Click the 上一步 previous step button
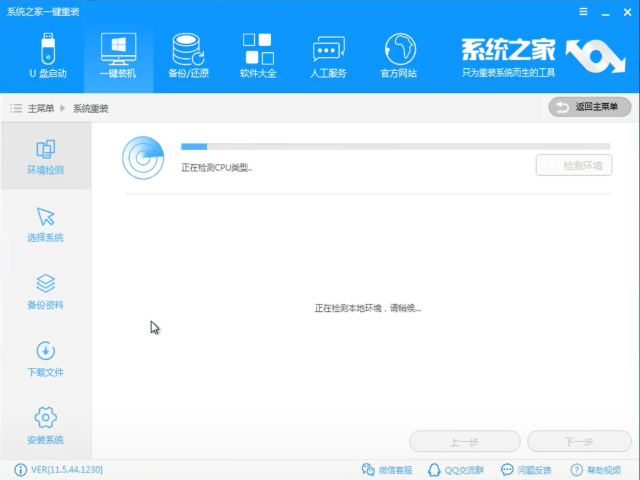Screen dimensions: 640x480 click(x=464, y=441)
